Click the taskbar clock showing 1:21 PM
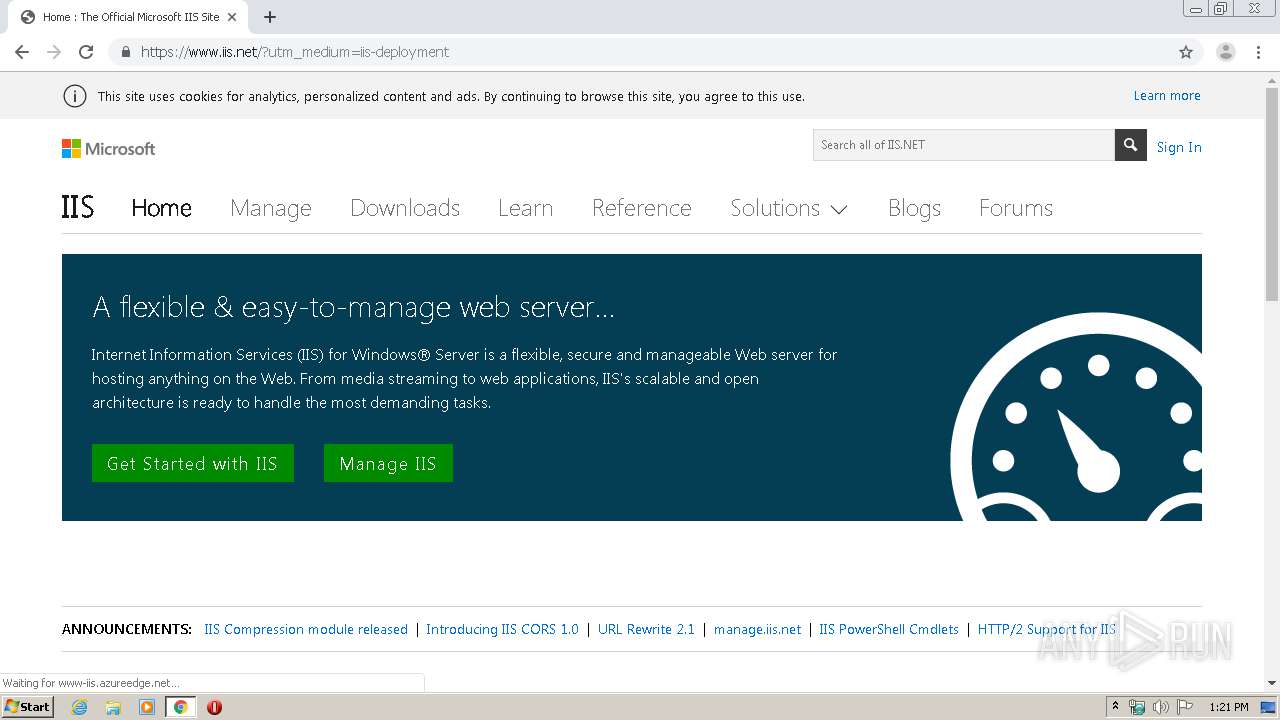The height and width of the screenshot is (720, 1280). pos(1228,707)
